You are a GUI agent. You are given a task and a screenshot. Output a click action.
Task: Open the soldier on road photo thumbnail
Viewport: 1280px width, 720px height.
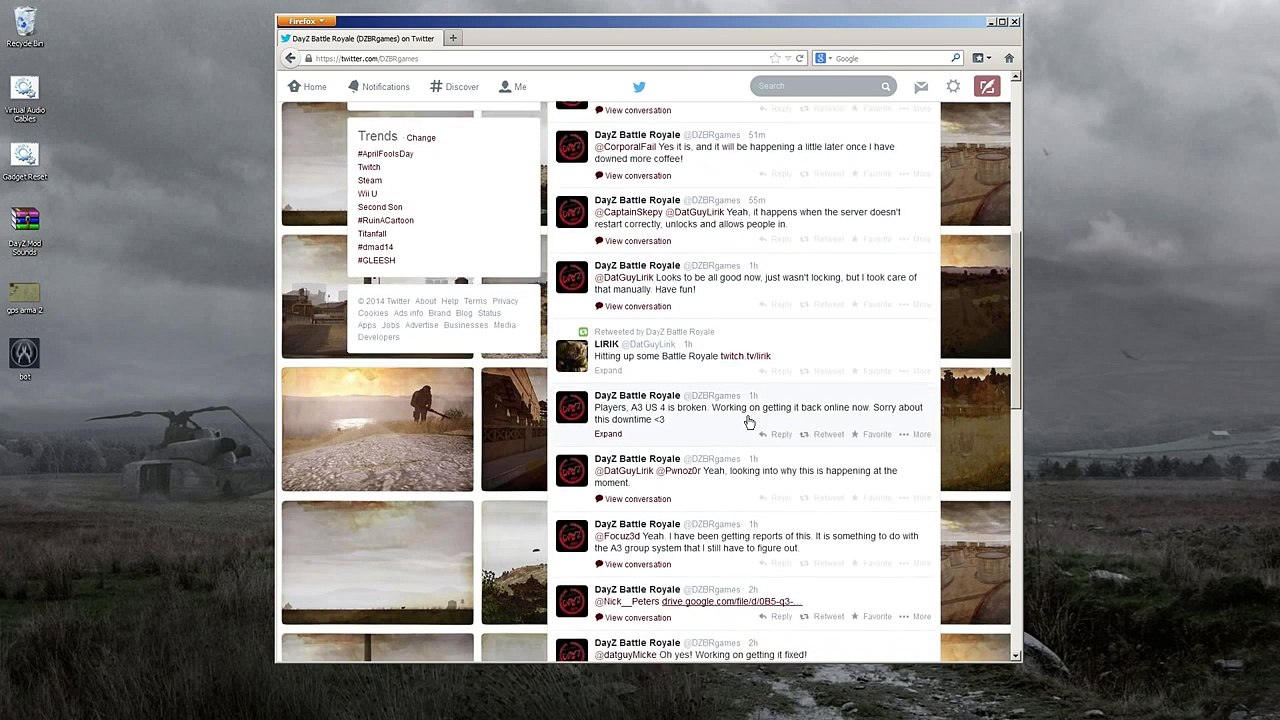[x=377, y=429]
